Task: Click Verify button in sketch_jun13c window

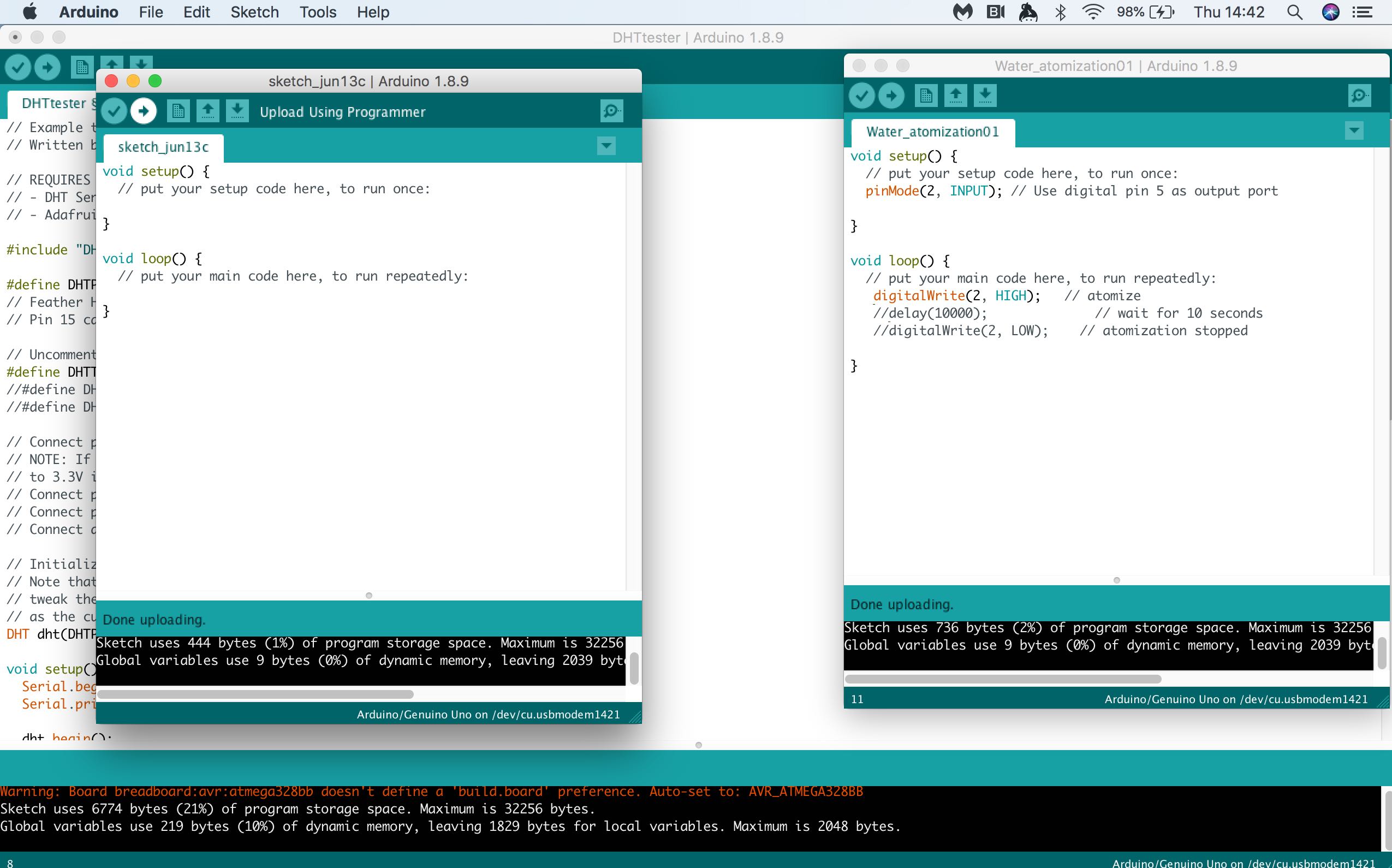Action: 114,111
